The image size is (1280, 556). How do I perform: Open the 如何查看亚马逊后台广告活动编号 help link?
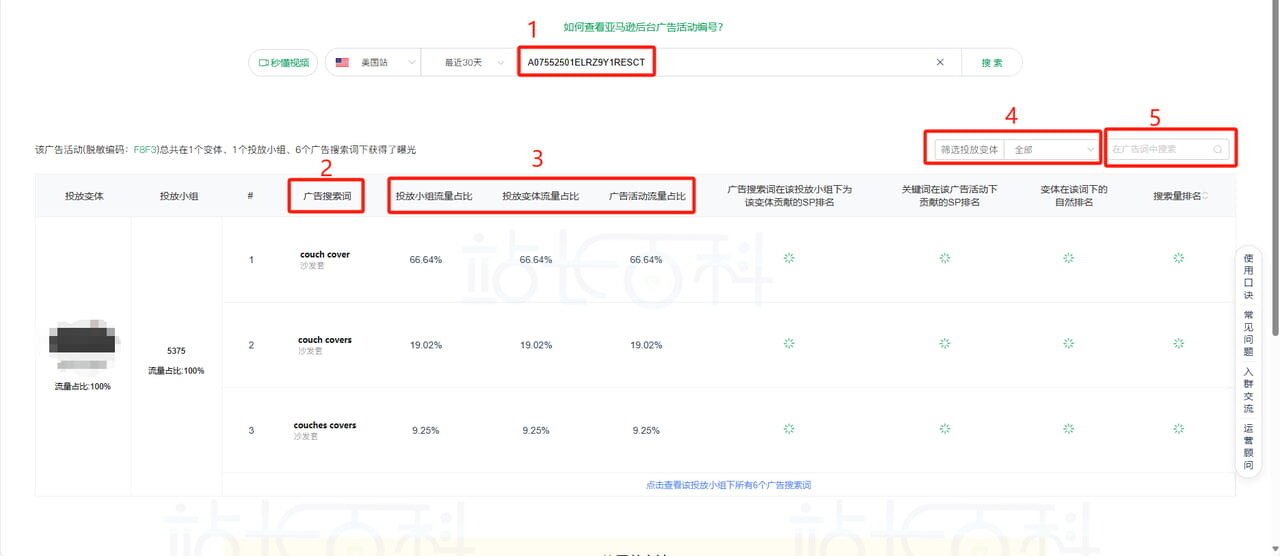[x=643, y=27]
